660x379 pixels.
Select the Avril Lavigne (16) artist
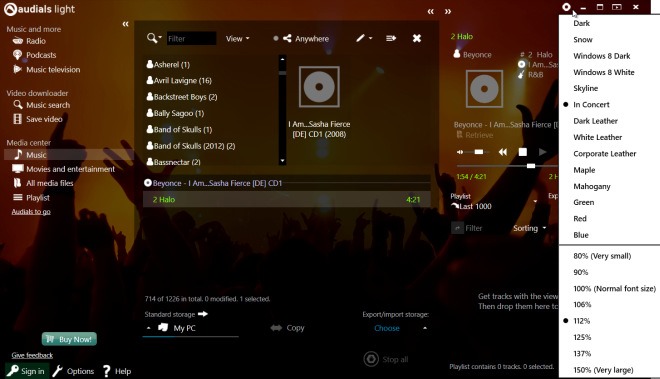pyautogui.click(x=179, y=80)
